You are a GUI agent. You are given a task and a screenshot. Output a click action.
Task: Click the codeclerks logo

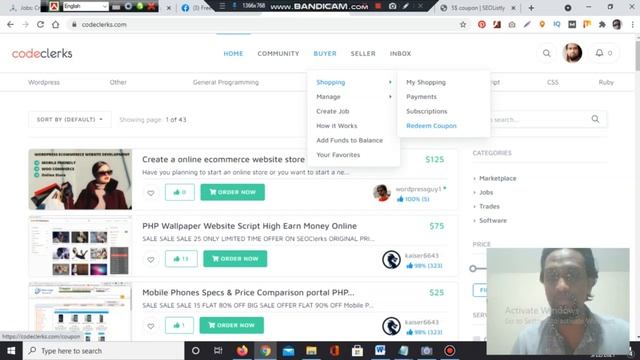click(42, 53)
